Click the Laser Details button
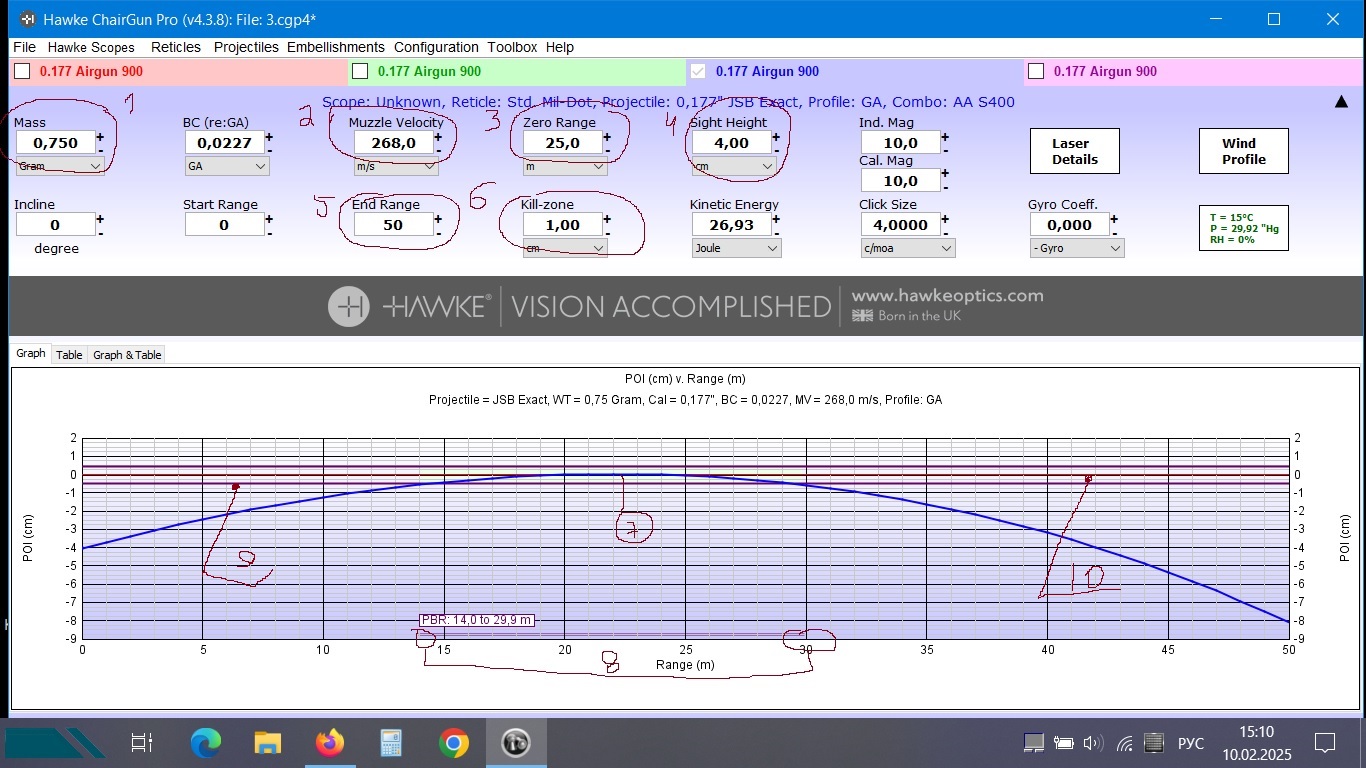This screenshot has width=1366, height=768. pos(1074,151)
